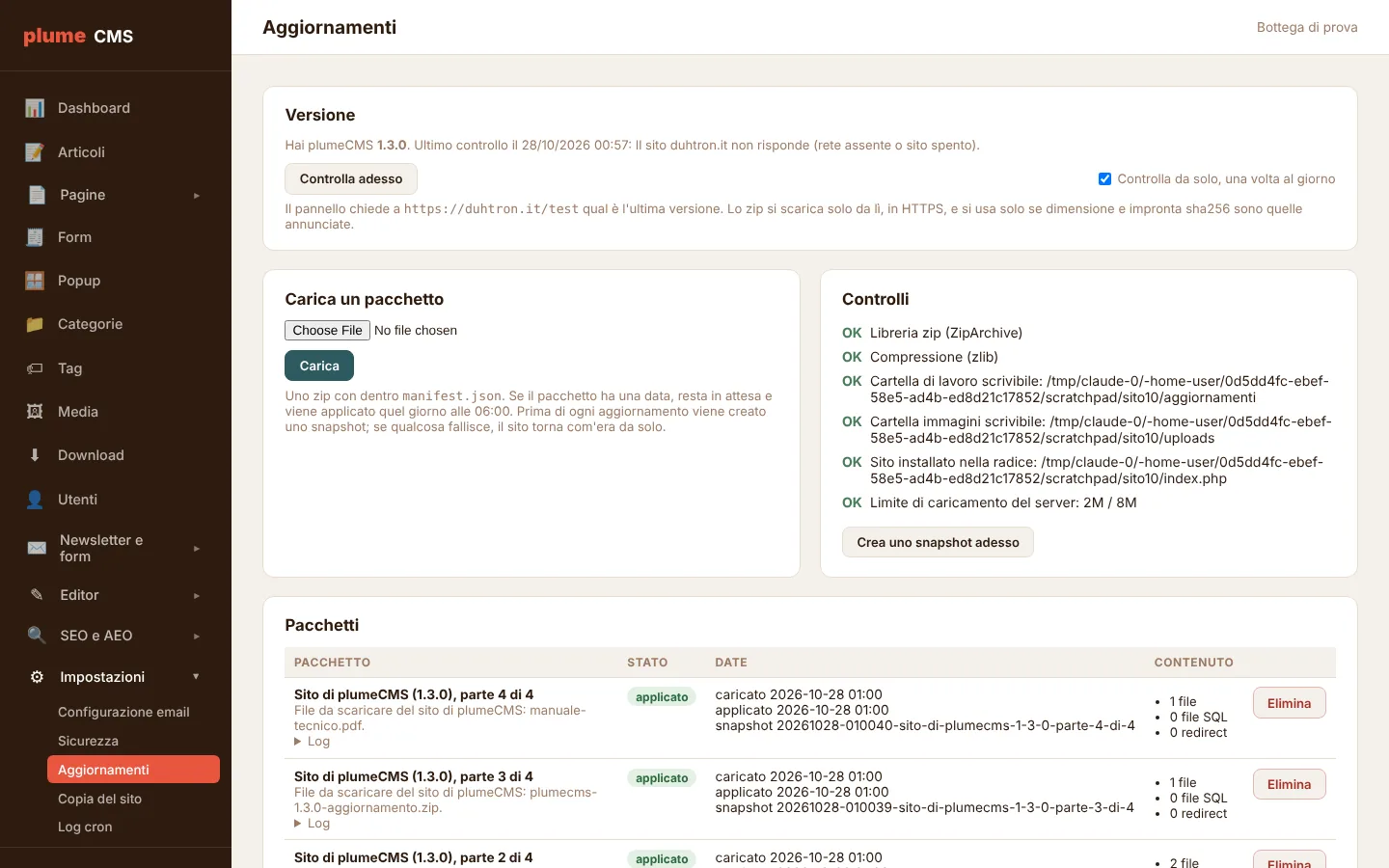Click the Form sidebar icon
Viewport: 1389px width, 868px height.
[x=35, y=237]
